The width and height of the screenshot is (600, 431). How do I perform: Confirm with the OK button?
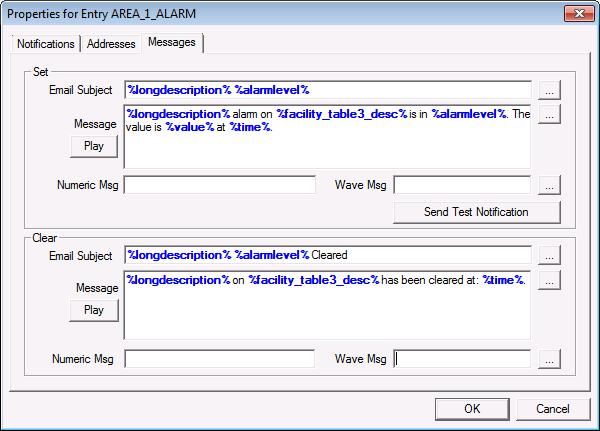[472, 409]
